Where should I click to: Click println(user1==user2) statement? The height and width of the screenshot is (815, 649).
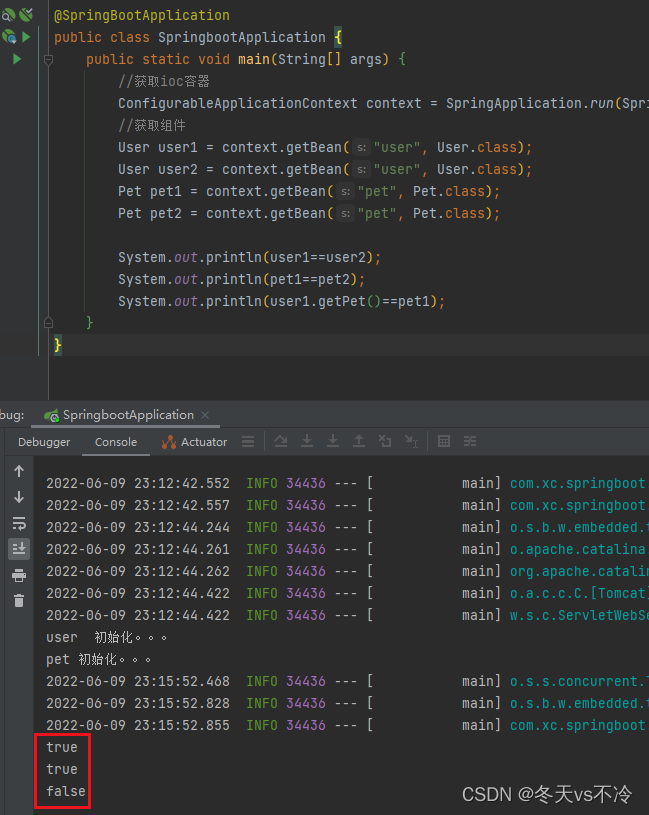[x=249, y=257]
